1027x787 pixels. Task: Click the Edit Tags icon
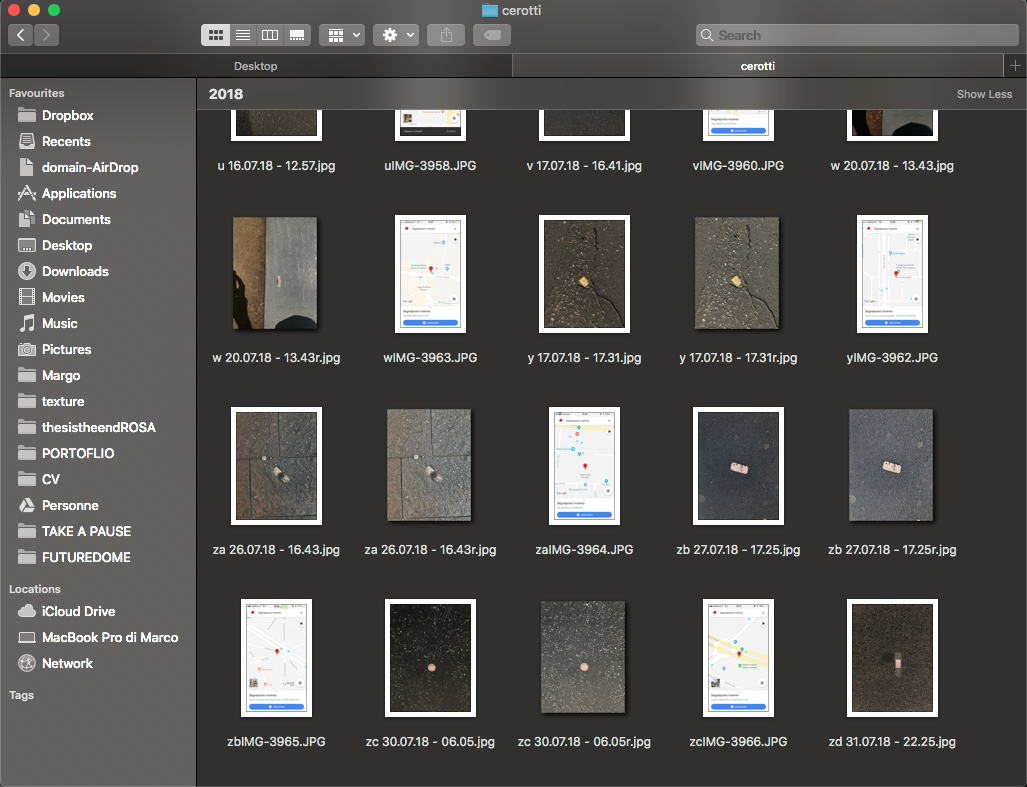pyautogui.click(x=491, y=35)
